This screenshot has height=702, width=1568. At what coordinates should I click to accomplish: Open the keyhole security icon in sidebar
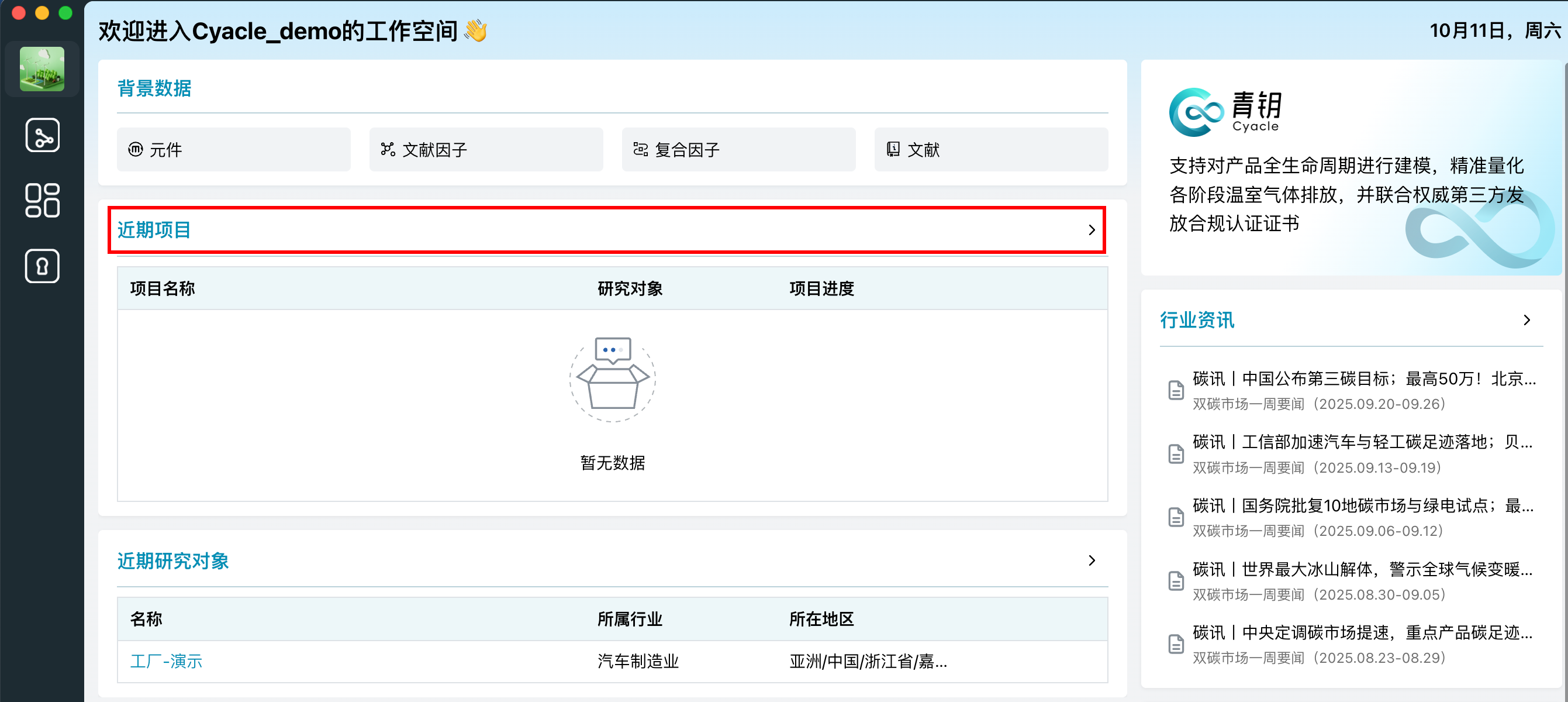(42, 266)
